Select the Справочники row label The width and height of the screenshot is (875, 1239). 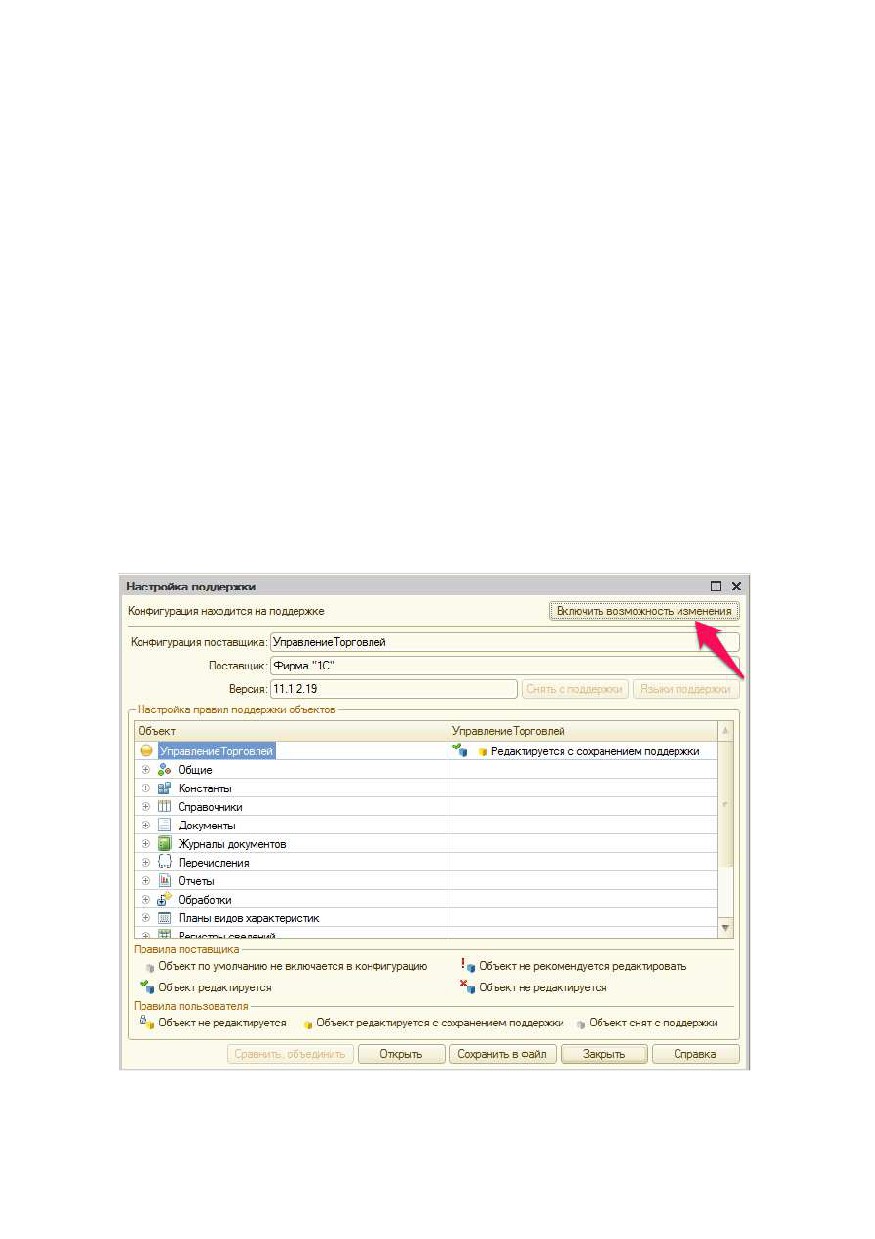pos(210,807)
